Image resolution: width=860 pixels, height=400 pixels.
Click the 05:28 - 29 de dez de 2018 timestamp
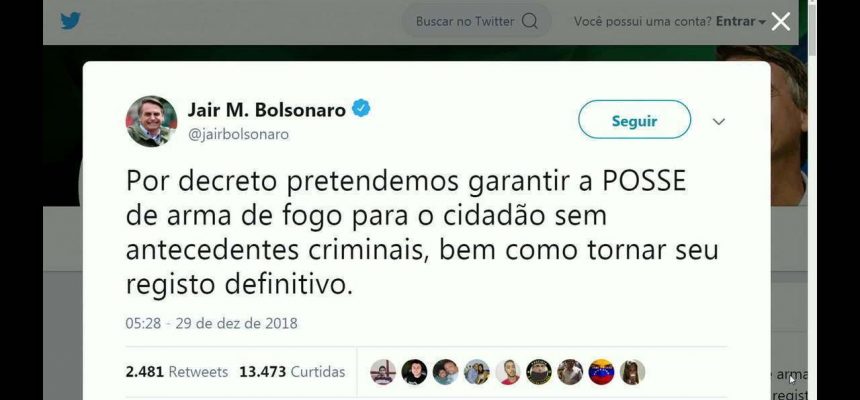tap(211, 323)
